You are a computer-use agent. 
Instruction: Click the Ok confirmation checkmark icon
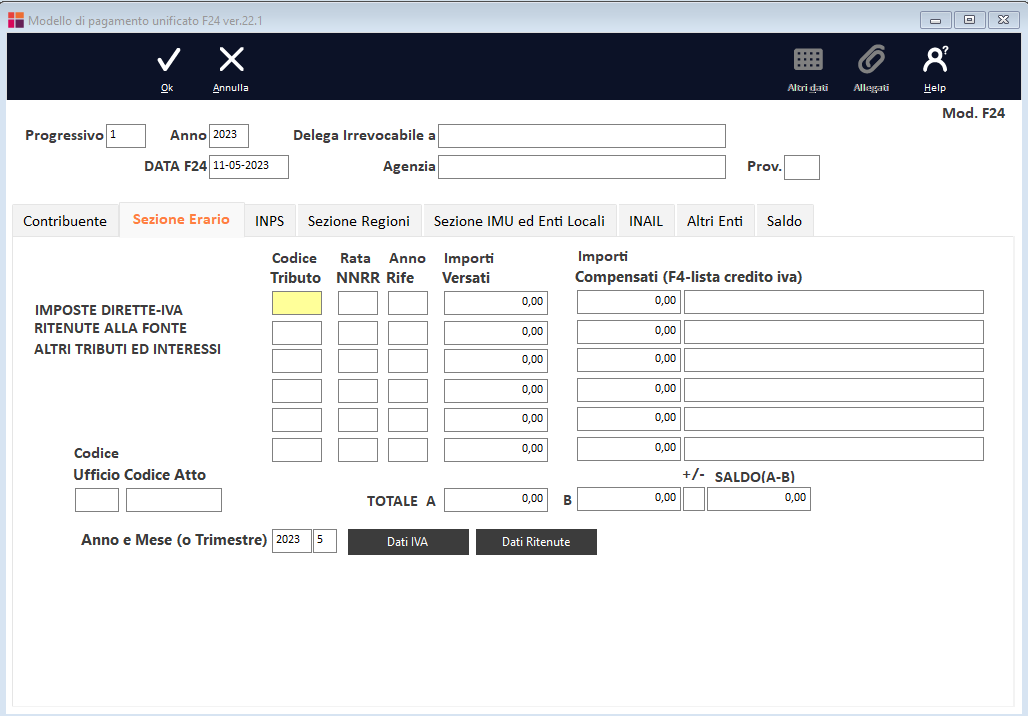coord(166,62)
